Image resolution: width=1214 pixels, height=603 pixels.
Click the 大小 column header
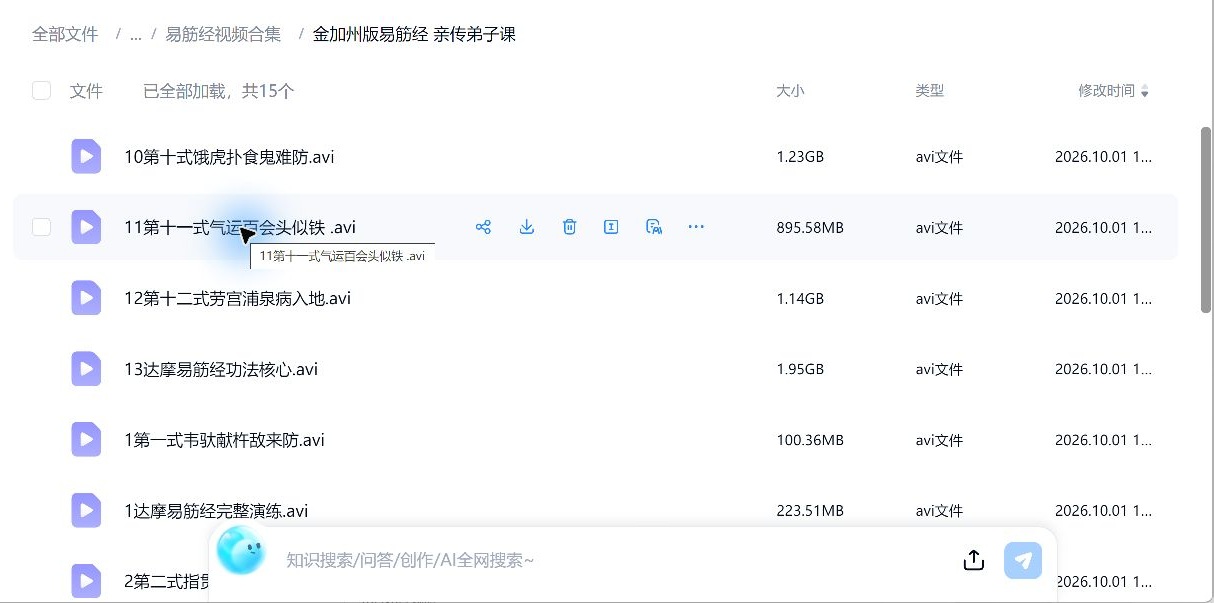790,91
